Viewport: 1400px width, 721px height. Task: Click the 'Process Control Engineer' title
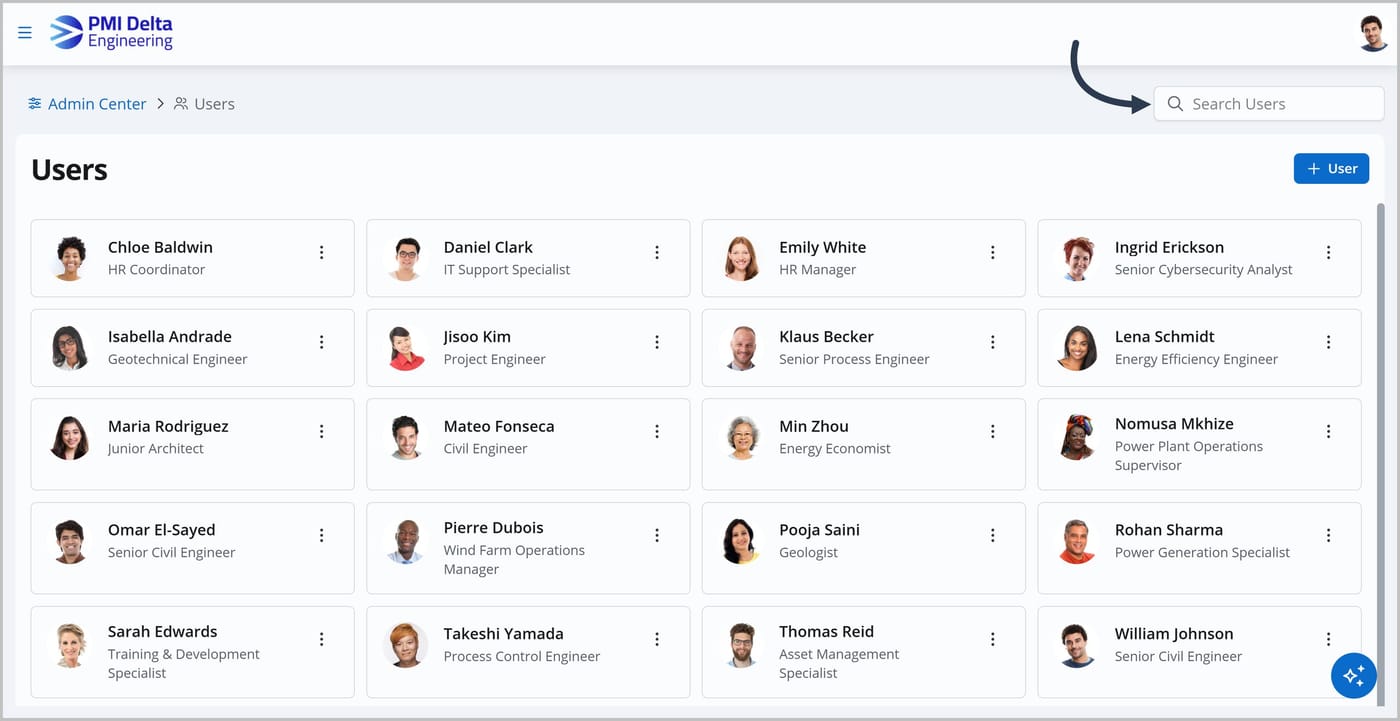[x=522, y=657]
